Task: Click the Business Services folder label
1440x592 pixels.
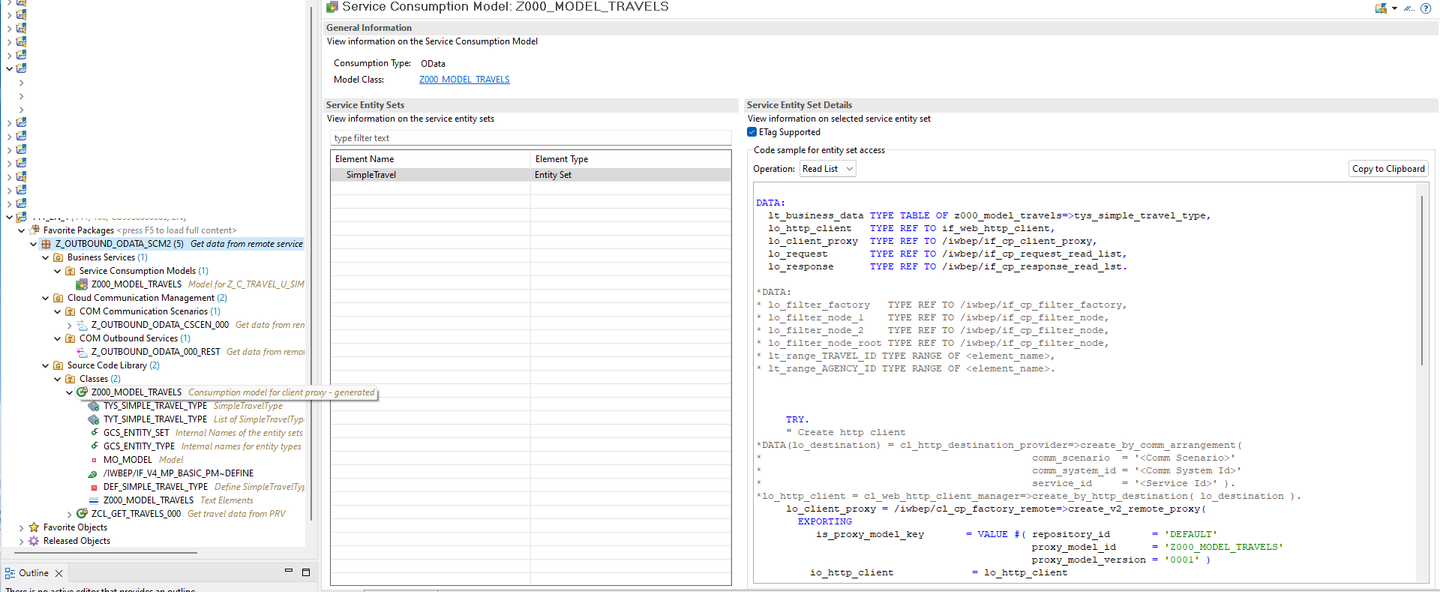Action: 101,257
